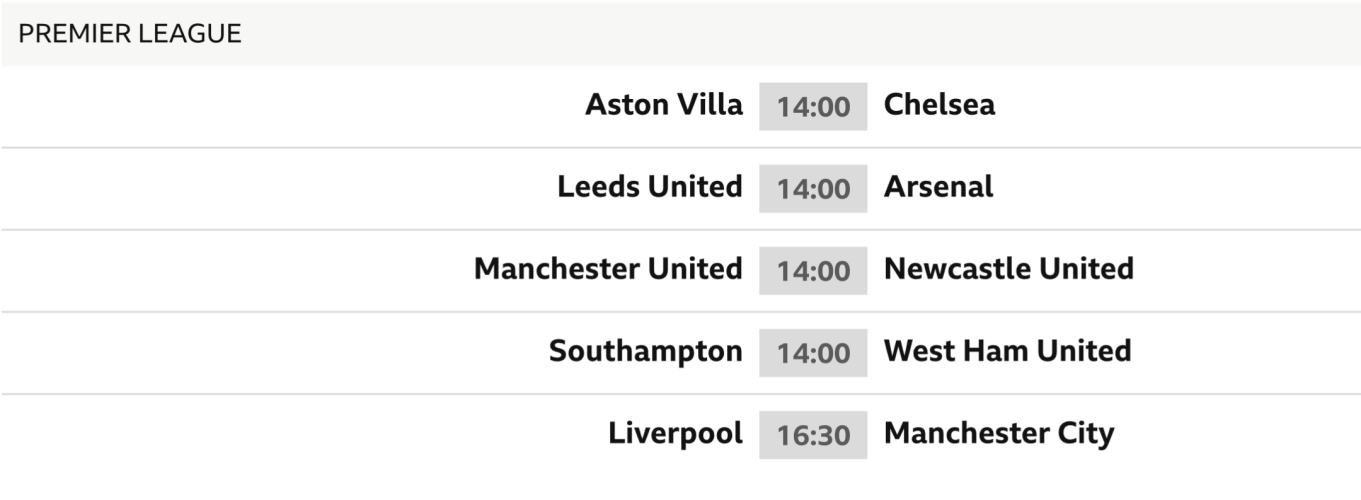
Task: Open the Aston Villa team link
Action: [664, 105]
